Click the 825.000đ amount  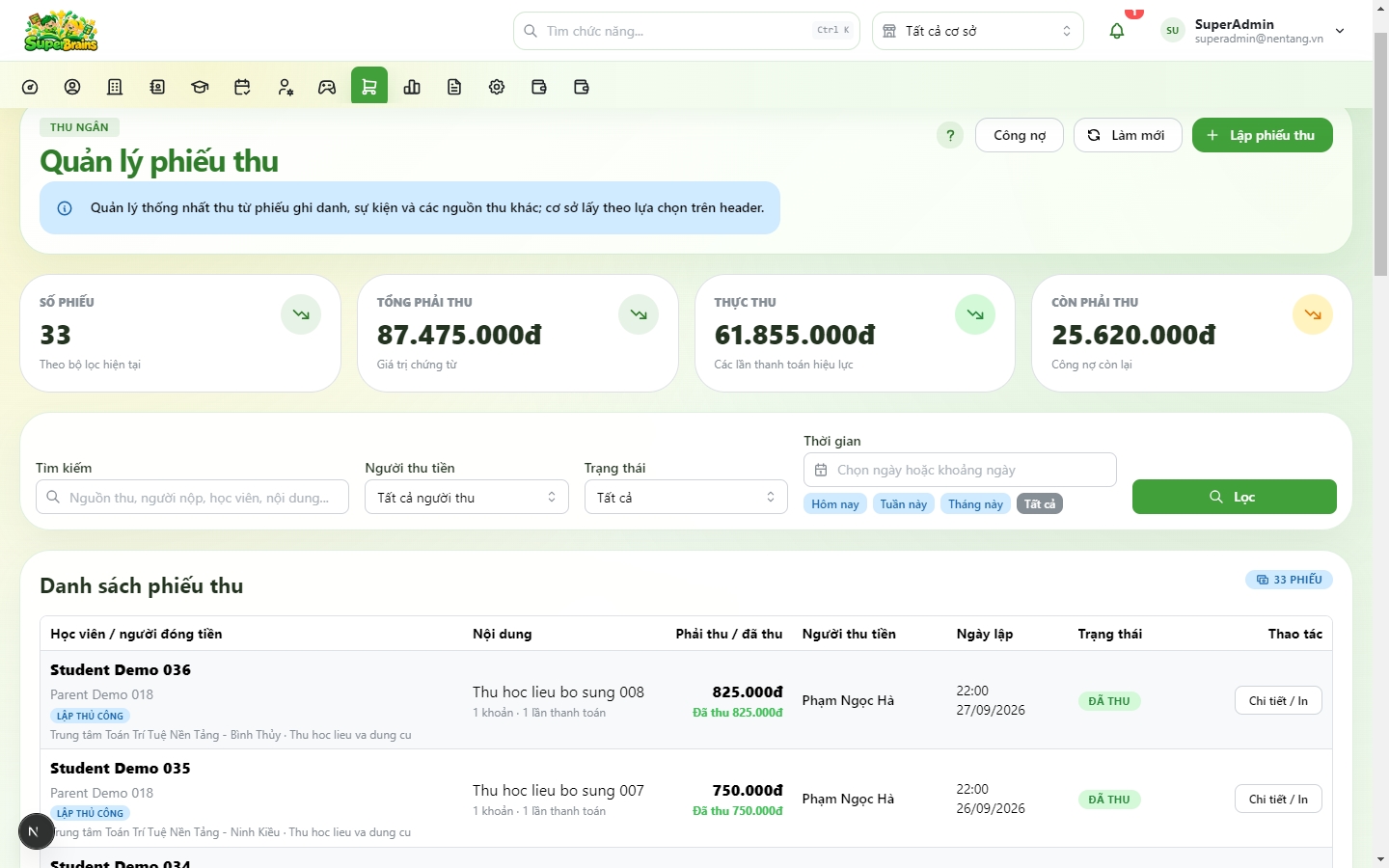[x=748, y=692]
